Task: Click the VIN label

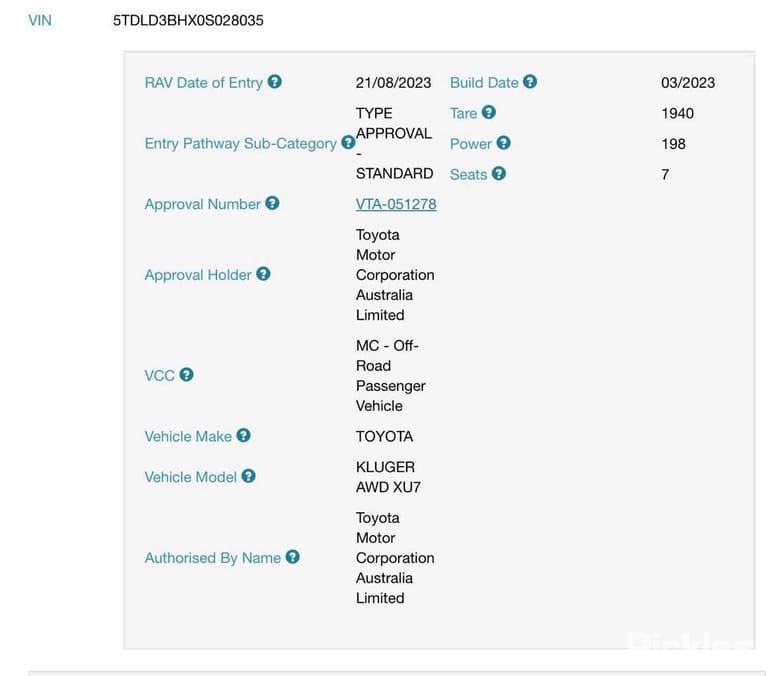Action: [x=40, y=21]
